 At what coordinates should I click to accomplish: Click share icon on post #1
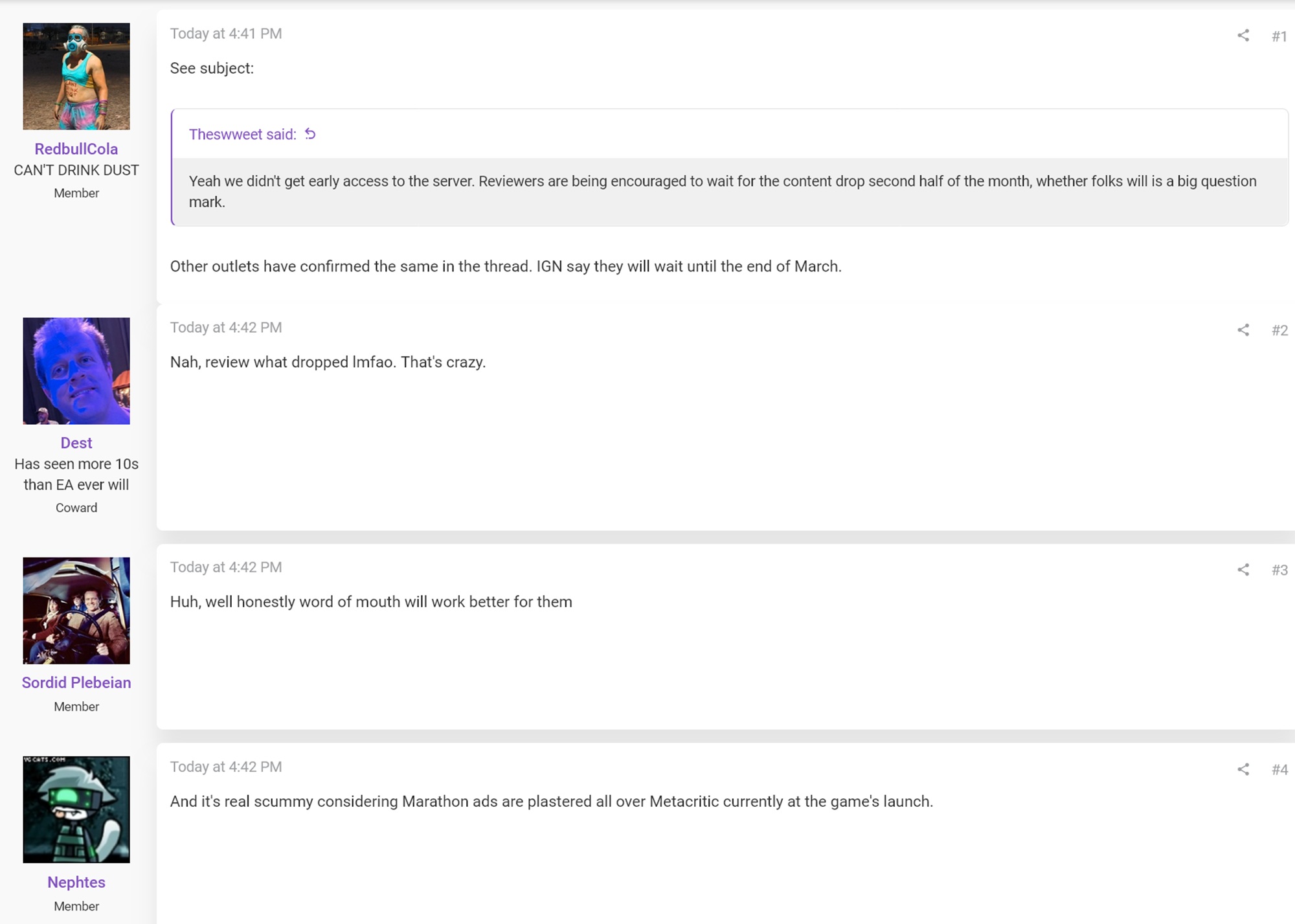1243,36
